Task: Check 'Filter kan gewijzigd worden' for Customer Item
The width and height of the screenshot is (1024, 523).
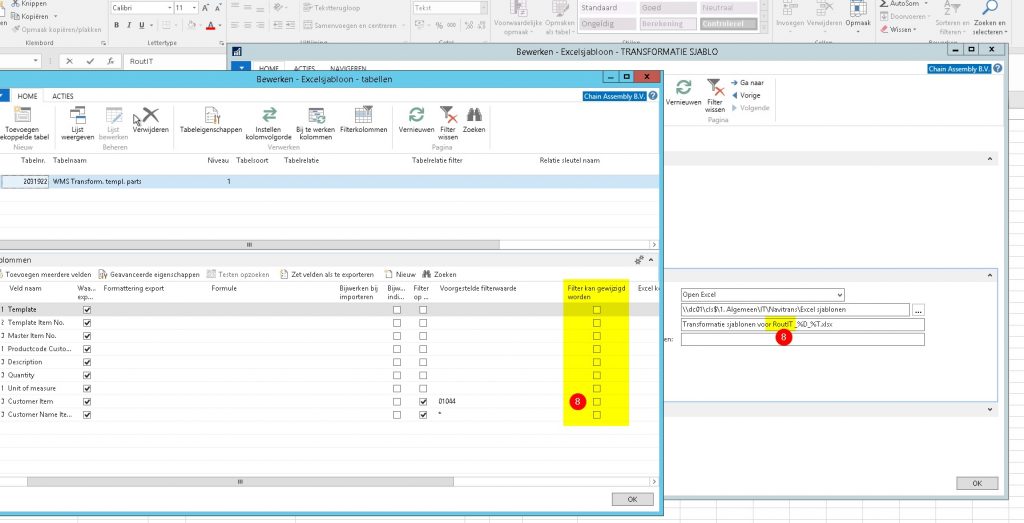Action: pyautogui.click(x=596, y=402)
